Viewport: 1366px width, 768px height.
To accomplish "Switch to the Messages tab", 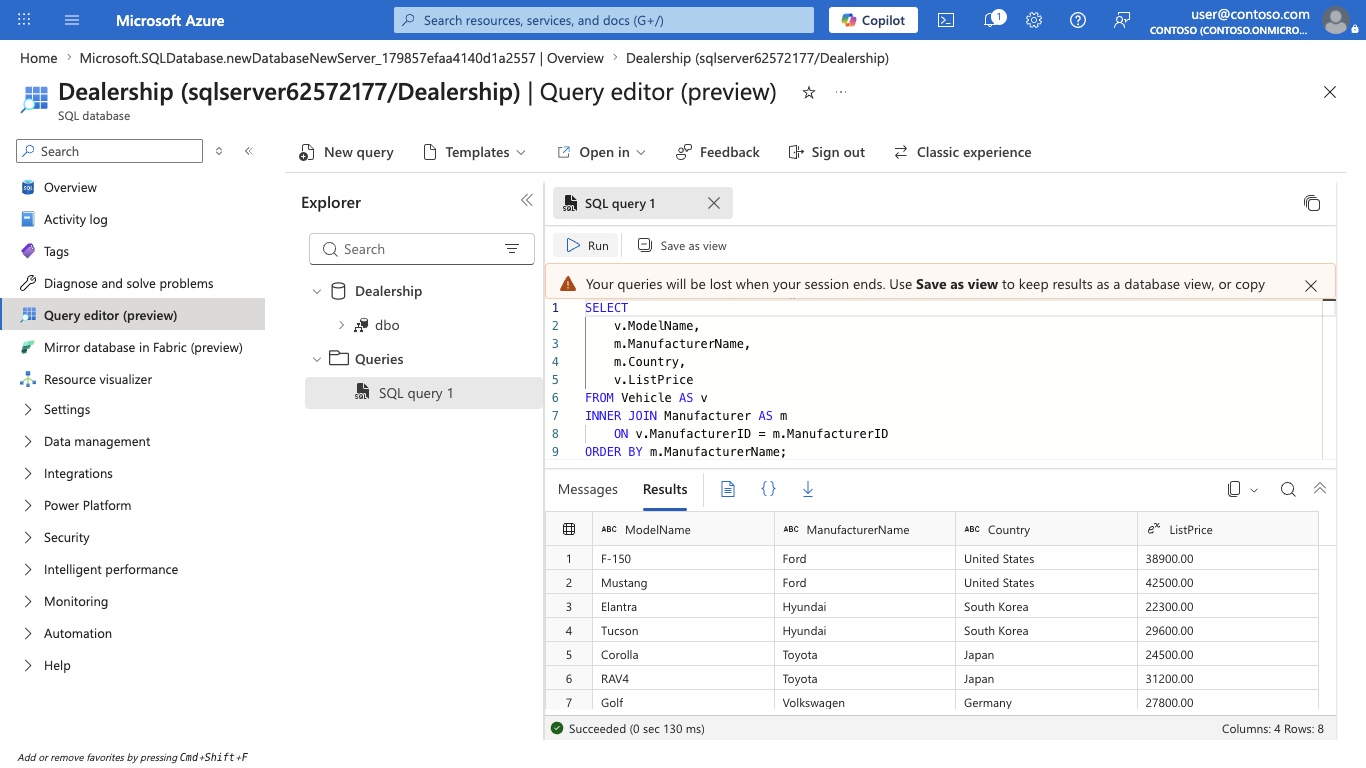I will (588, 489).
